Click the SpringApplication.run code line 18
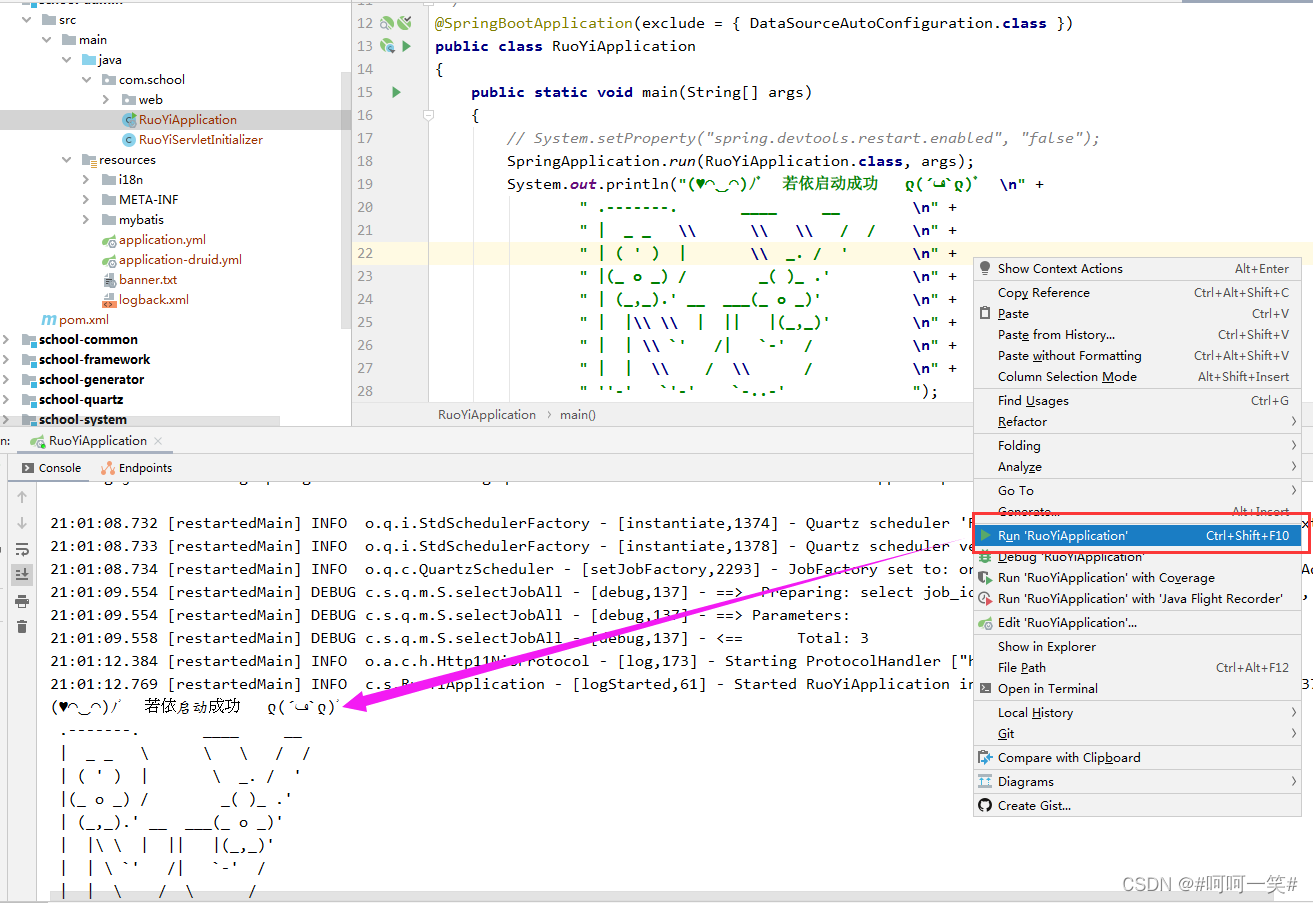The width and height of the screenshot is (1313, 903). (740, 161)
